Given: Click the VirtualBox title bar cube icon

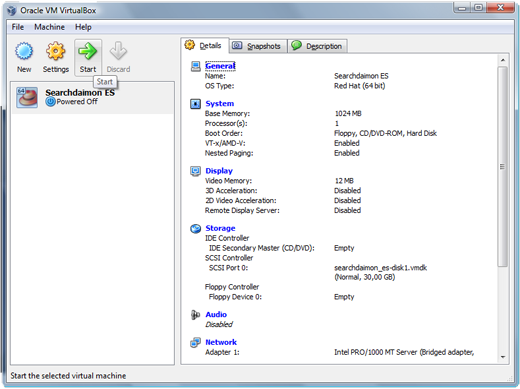Looking at the screenshot, I should tap(11, 11).
